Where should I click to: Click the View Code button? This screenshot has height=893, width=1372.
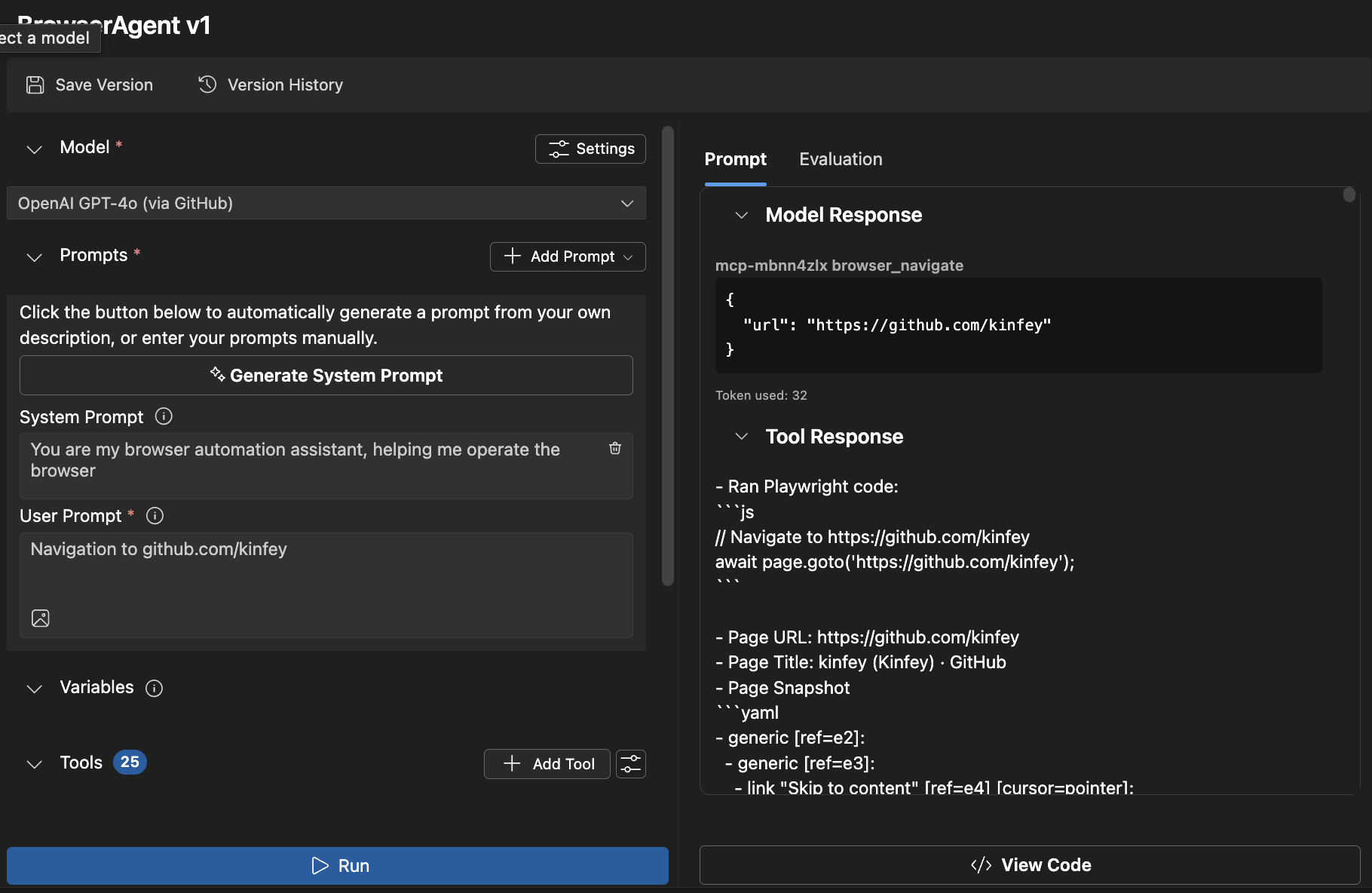[x=1030, y=865]
